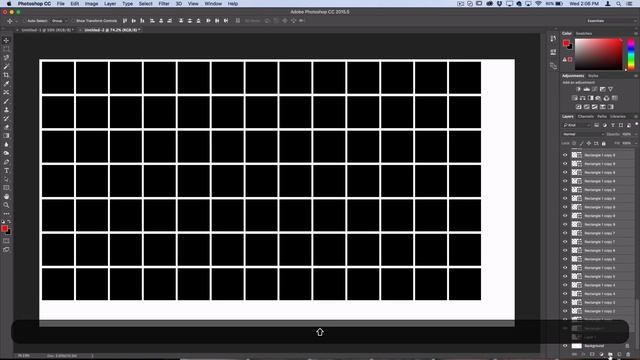Switch to the Untitled-1 document tab

pos(47,30)
